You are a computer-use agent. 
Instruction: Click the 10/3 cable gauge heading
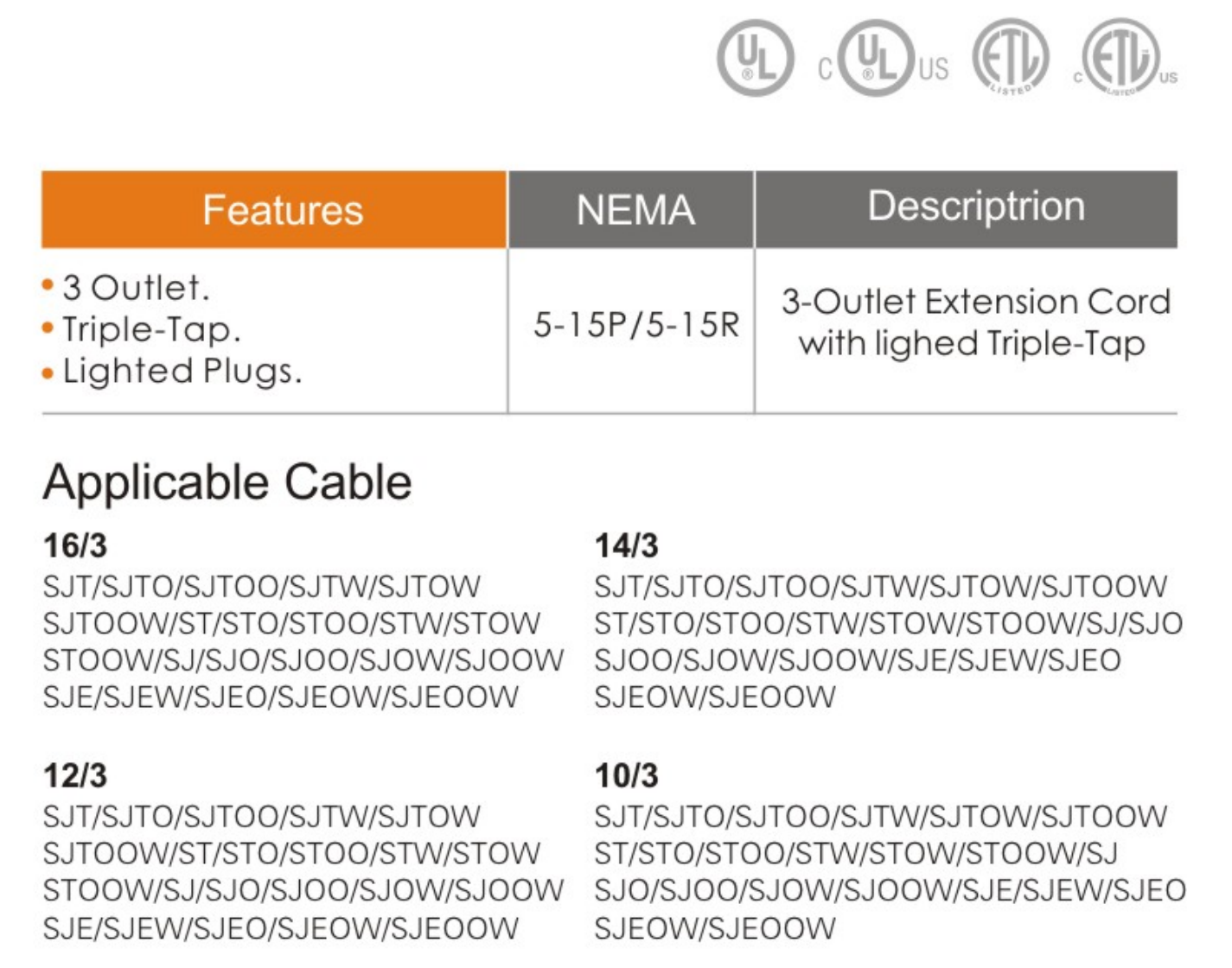tap(626, 775)
